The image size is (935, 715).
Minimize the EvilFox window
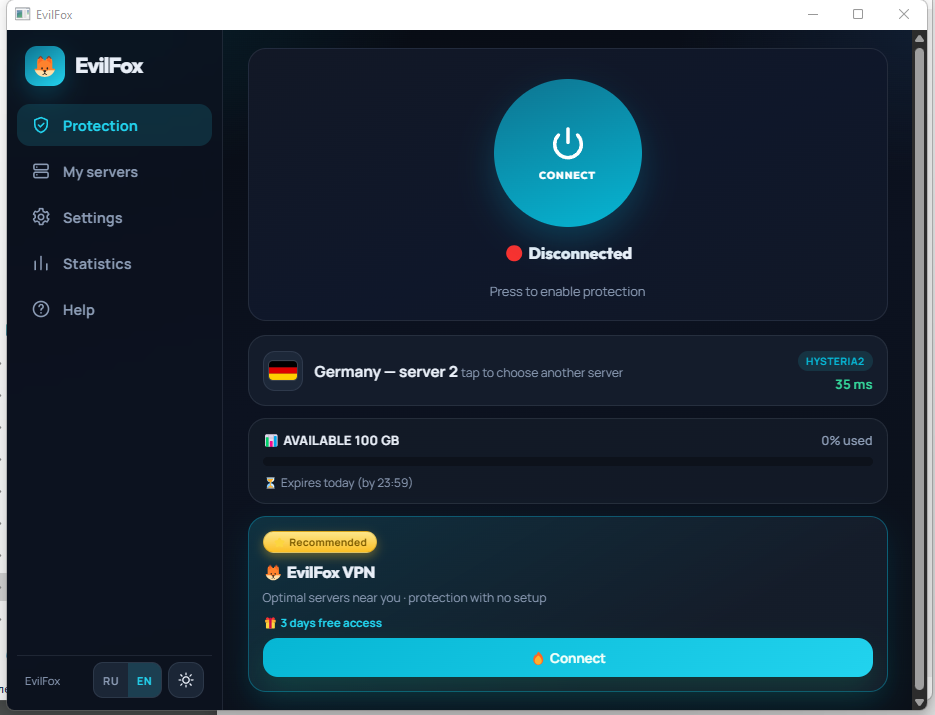click(x=813, y=14)
